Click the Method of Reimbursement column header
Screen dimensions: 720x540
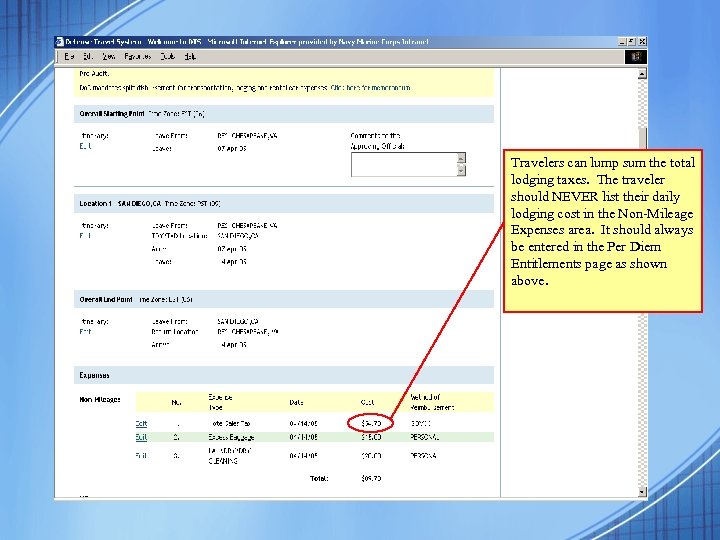pos(432,402)
